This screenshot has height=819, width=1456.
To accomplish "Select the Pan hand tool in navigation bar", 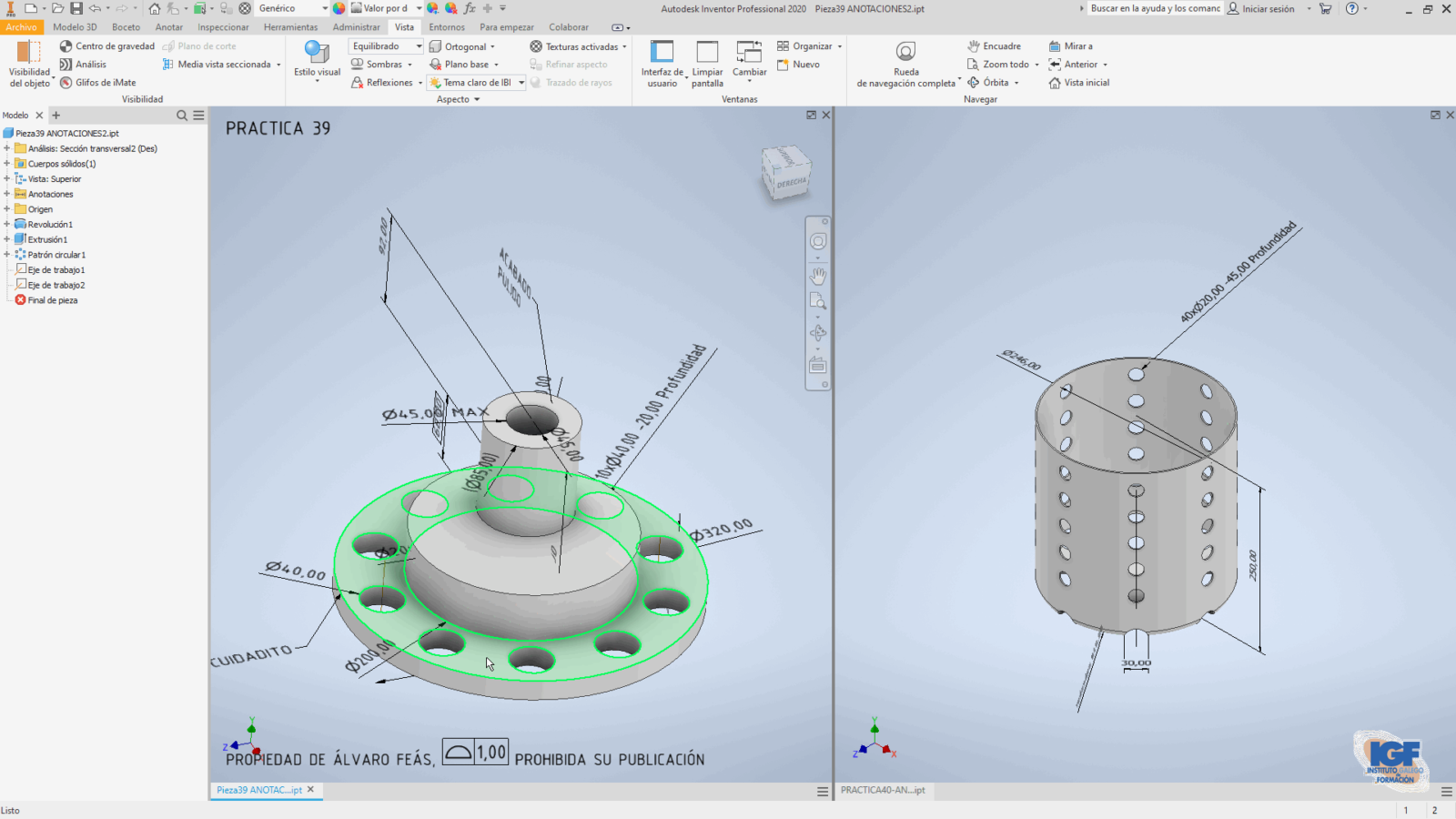I will [818, 275].
